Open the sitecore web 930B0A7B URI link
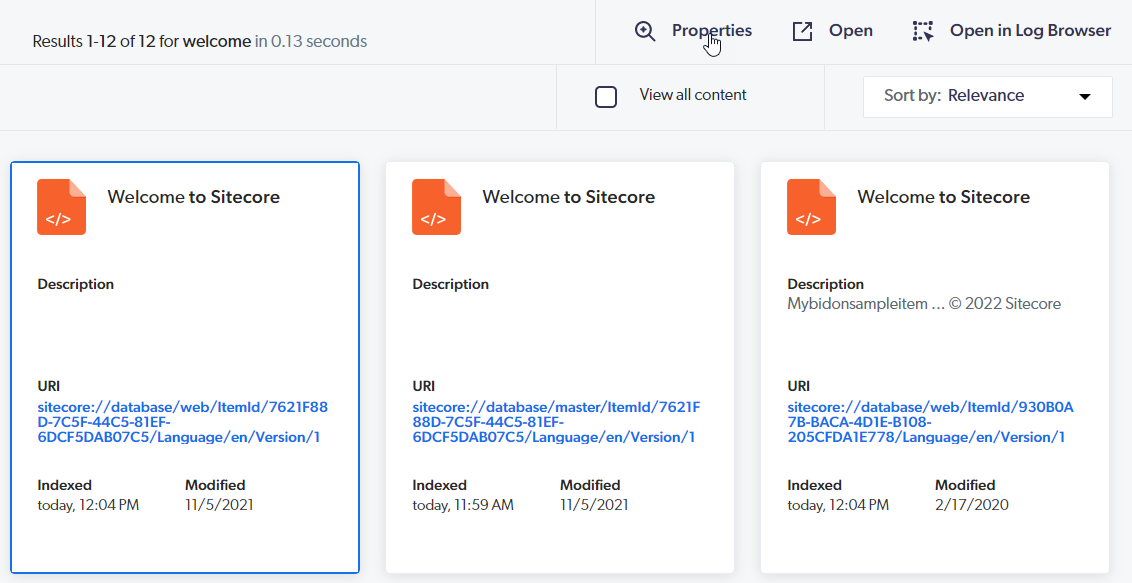 coord(931,422)
